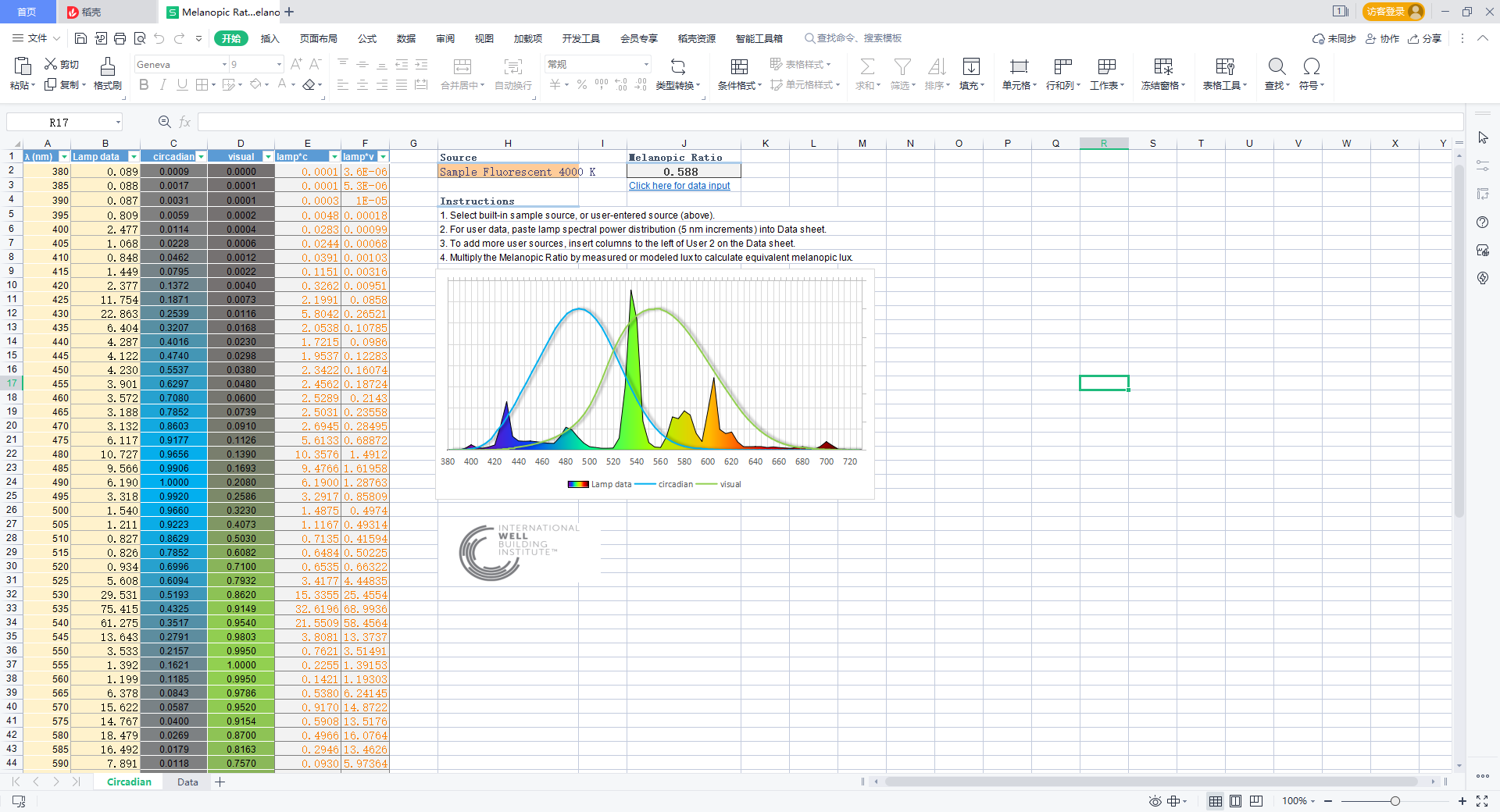Viewport: 1500px width, 812px height.
Task: Open the 公式 (Formulas) ribbon tab
Action: (367, 38)
